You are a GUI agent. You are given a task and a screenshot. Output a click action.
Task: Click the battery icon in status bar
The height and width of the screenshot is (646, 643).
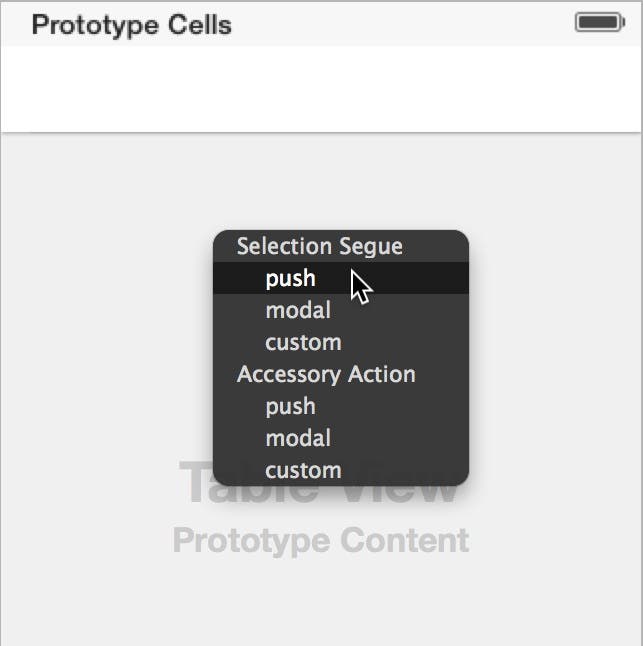click(x=600, y=22)
